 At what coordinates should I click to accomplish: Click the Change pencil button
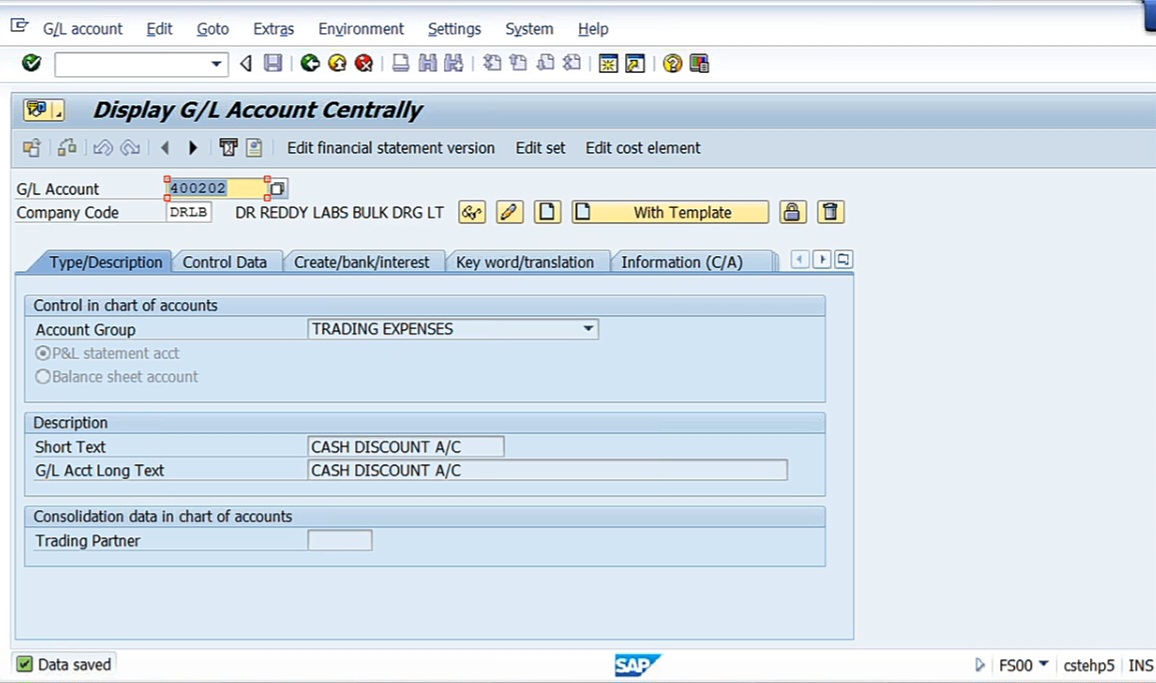click(509, 212)
